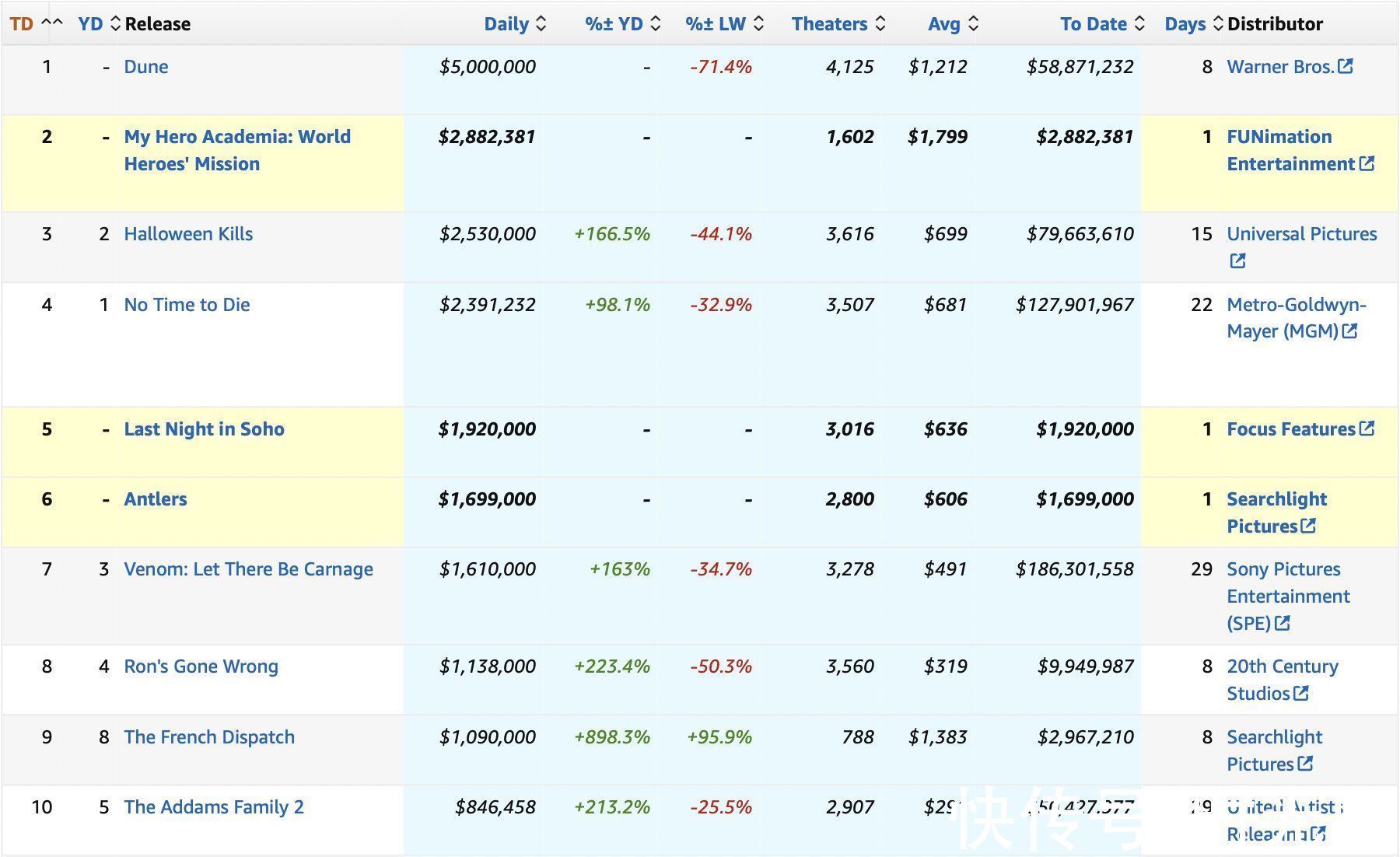Image resolution: width=1400 pixels, height=857 pixels.
Task: Click external link icon beside Sony Pictures (SPE)
Action: 1283,624
